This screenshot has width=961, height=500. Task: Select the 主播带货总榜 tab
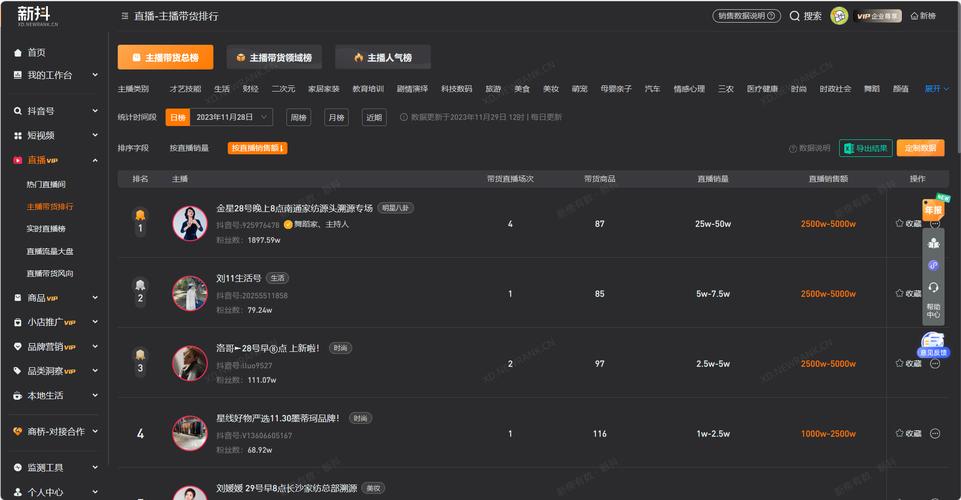point(165,57)
